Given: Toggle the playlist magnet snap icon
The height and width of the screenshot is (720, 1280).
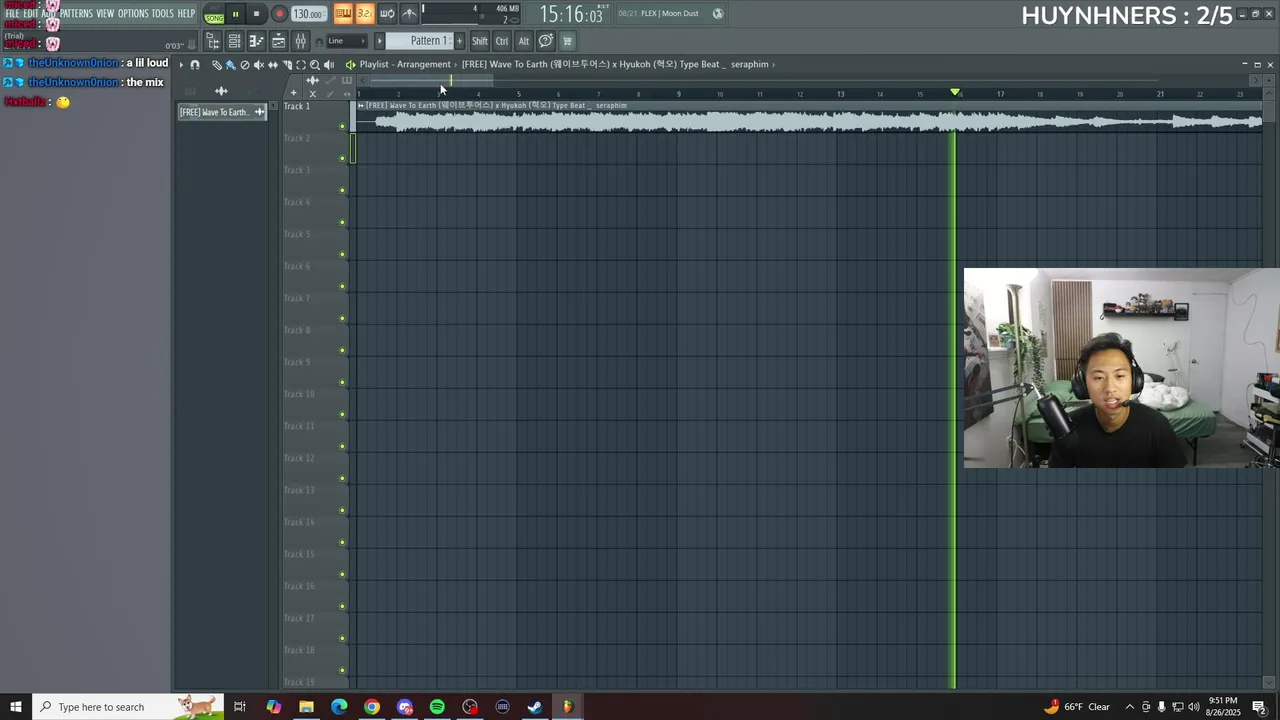Looking at the screenshot, I should 195,65.
